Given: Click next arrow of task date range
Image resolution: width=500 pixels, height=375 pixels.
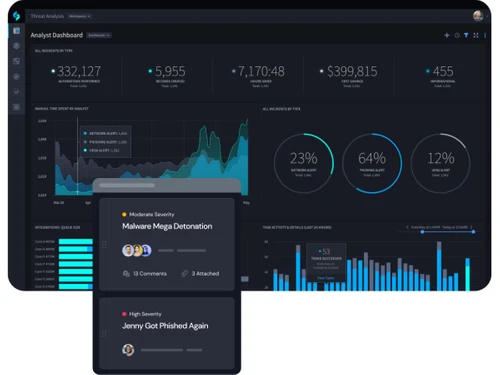Looking at the screenshot, I should tap(471, 227).
